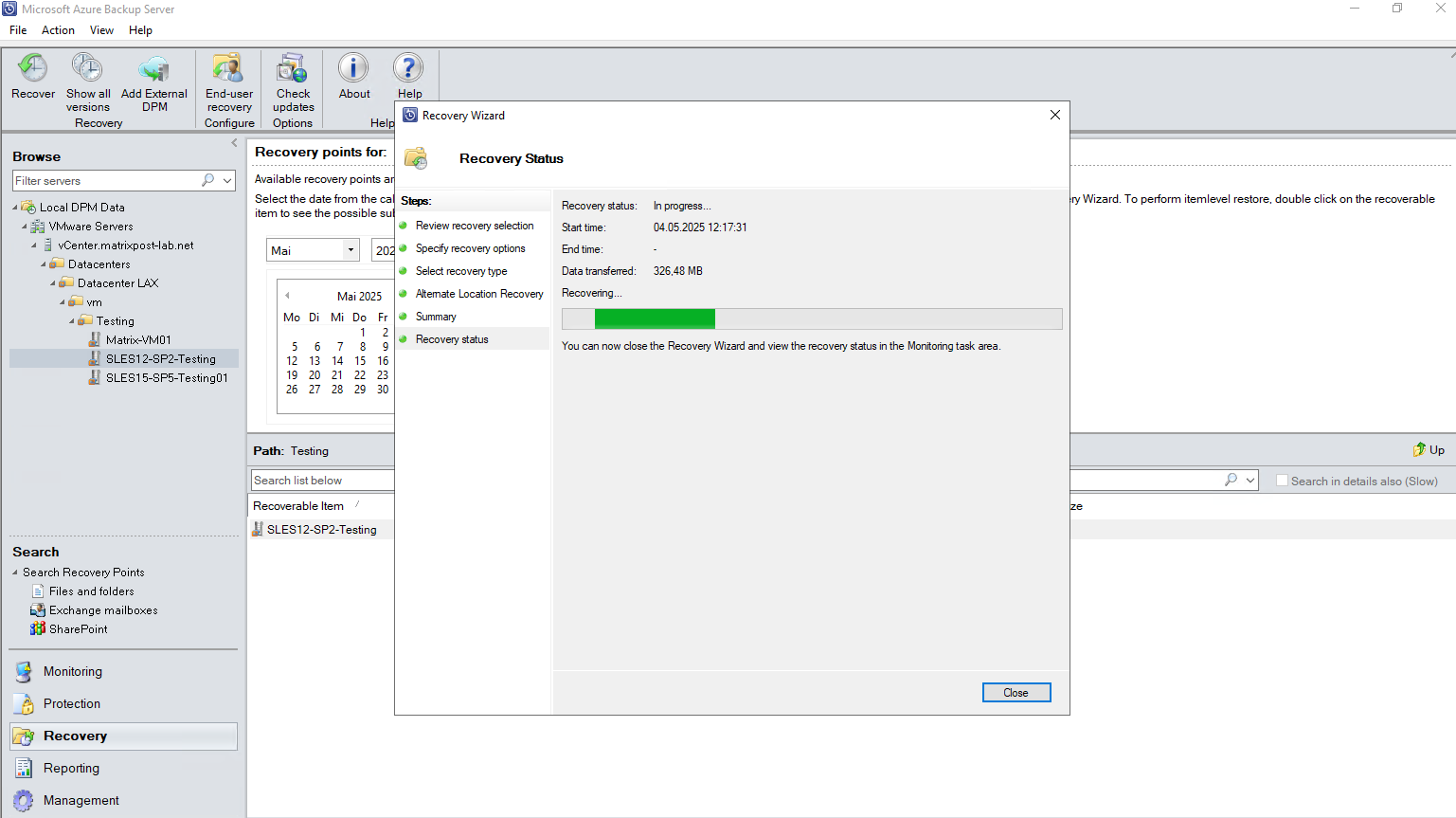Image resolution: width=1456 pixels, height=818 pixels.
Task: Open the About icon
Action: (x=353, y=68)
